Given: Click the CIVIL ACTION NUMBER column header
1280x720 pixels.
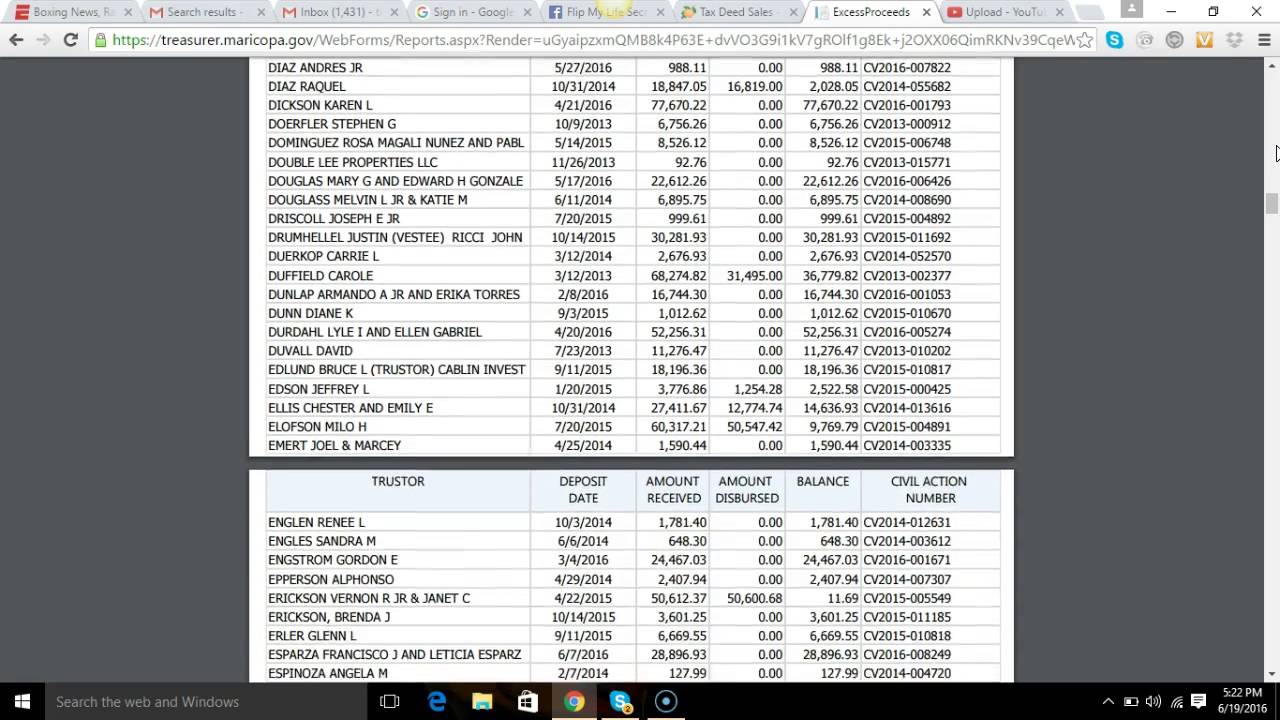Looking at the screenshot, I should click(x=929, y=489).
